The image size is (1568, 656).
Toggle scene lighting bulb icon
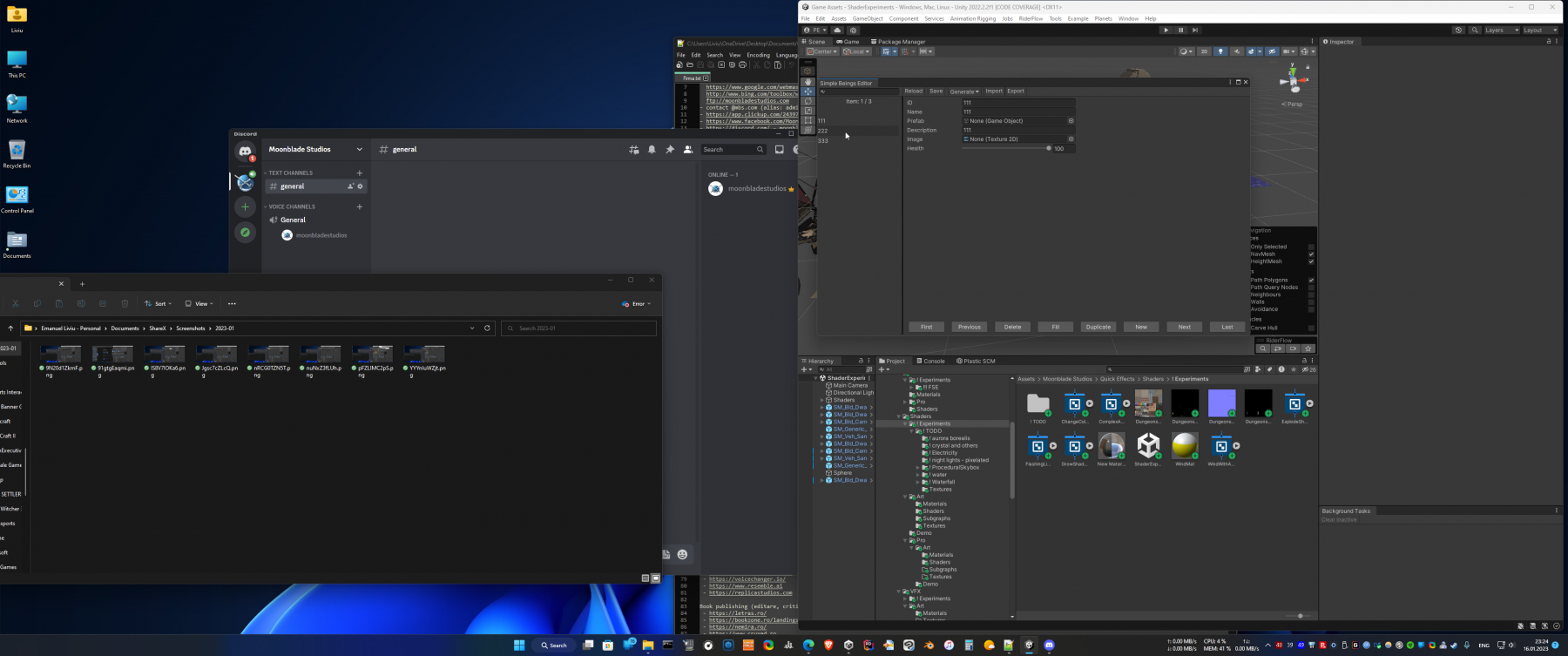(x=1220, y=51)
